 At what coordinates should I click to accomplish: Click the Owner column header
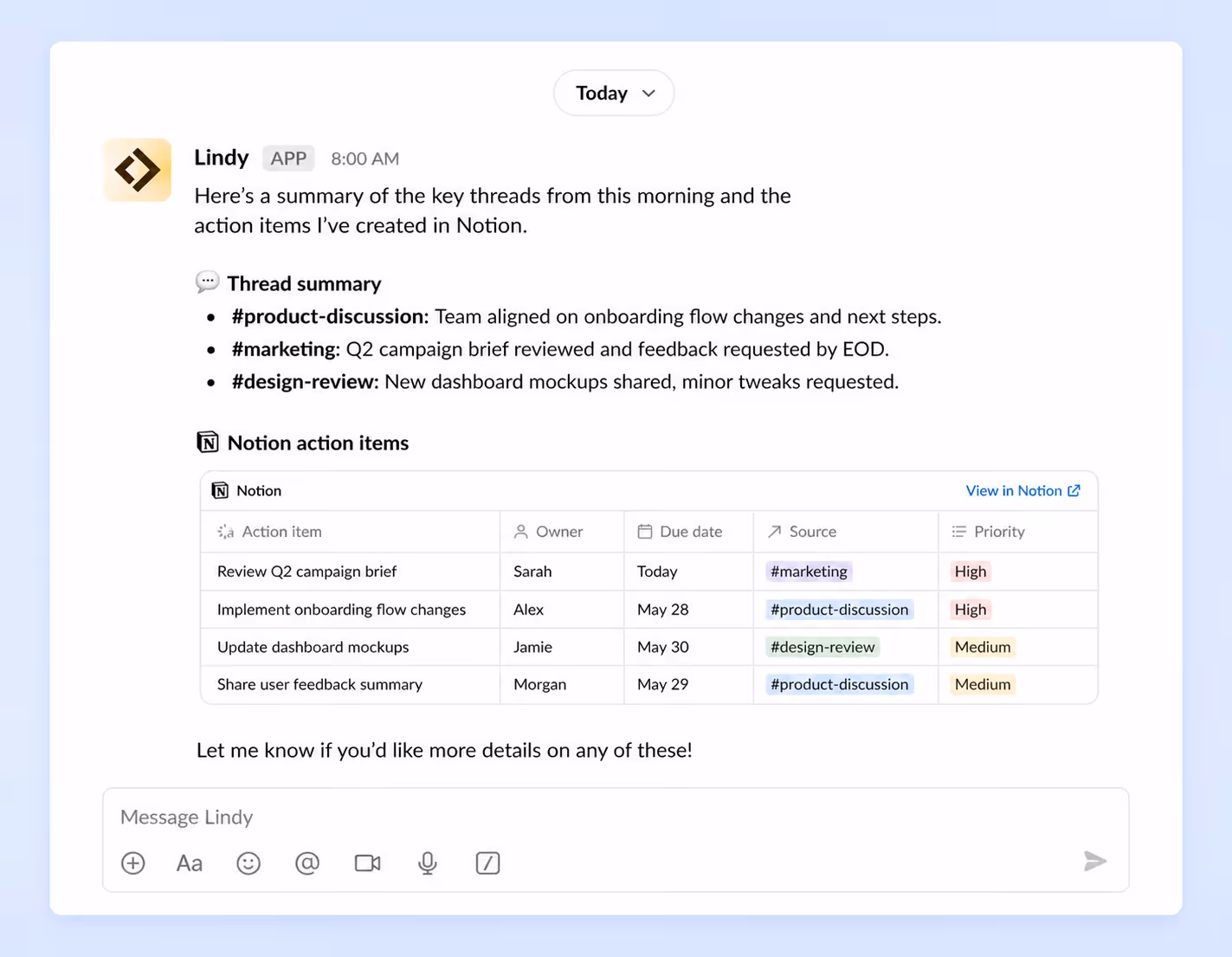[562, 532]
